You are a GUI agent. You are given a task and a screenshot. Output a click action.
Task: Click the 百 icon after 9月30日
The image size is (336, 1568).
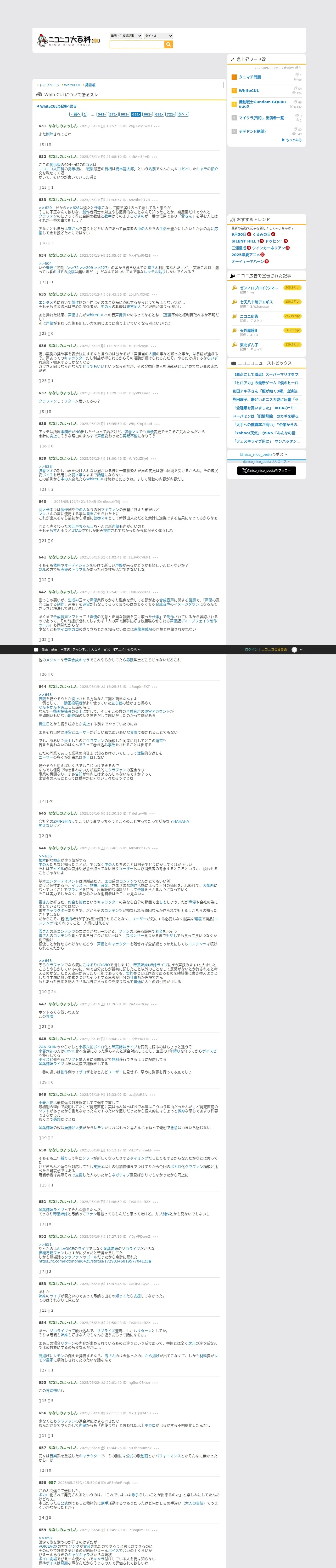pyautogui.click(x=250, y=234)
